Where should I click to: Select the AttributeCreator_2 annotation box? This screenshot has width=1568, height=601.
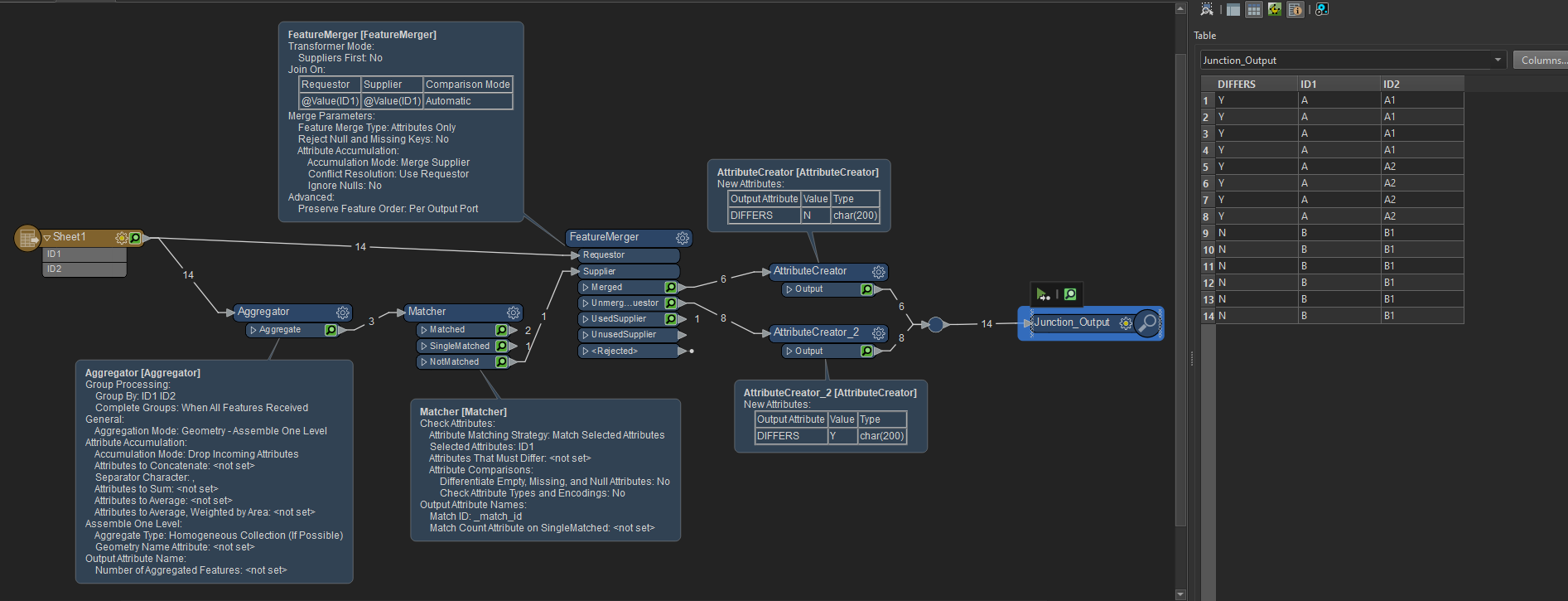[x=831, y=416]
